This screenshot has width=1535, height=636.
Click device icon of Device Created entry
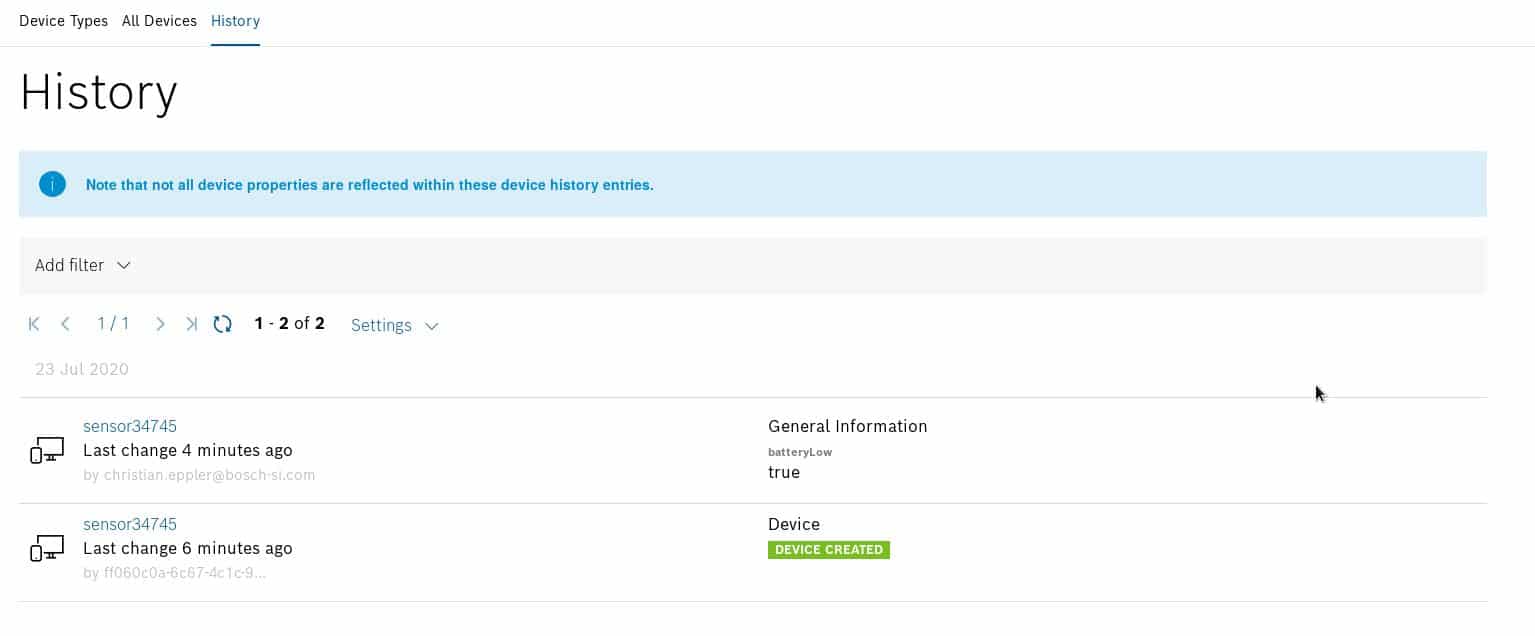coord(47,548)
